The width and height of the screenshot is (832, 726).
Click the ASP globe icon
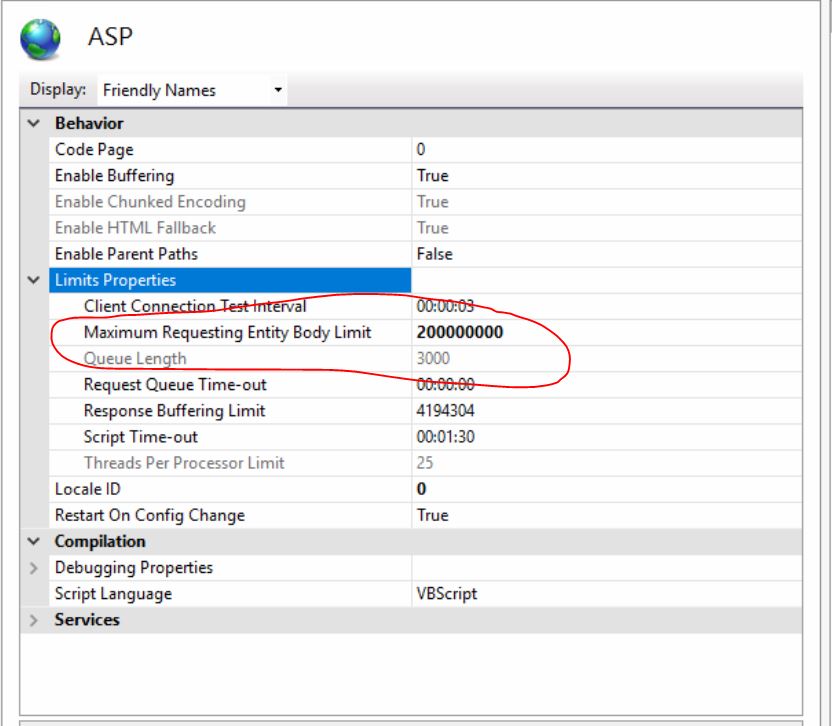40,39
